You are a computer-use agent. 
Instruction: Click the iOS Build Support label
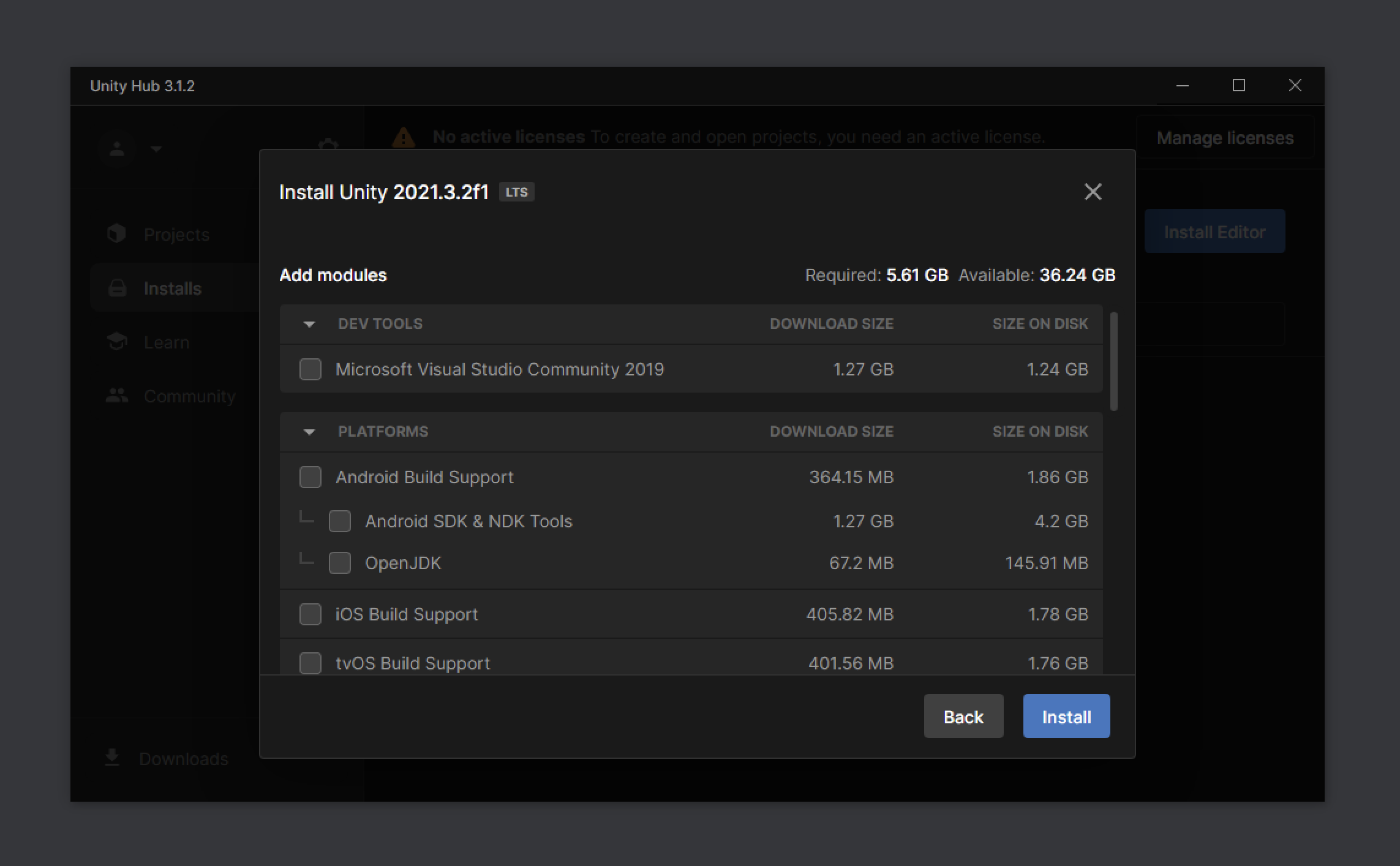(x=407, y=615)
